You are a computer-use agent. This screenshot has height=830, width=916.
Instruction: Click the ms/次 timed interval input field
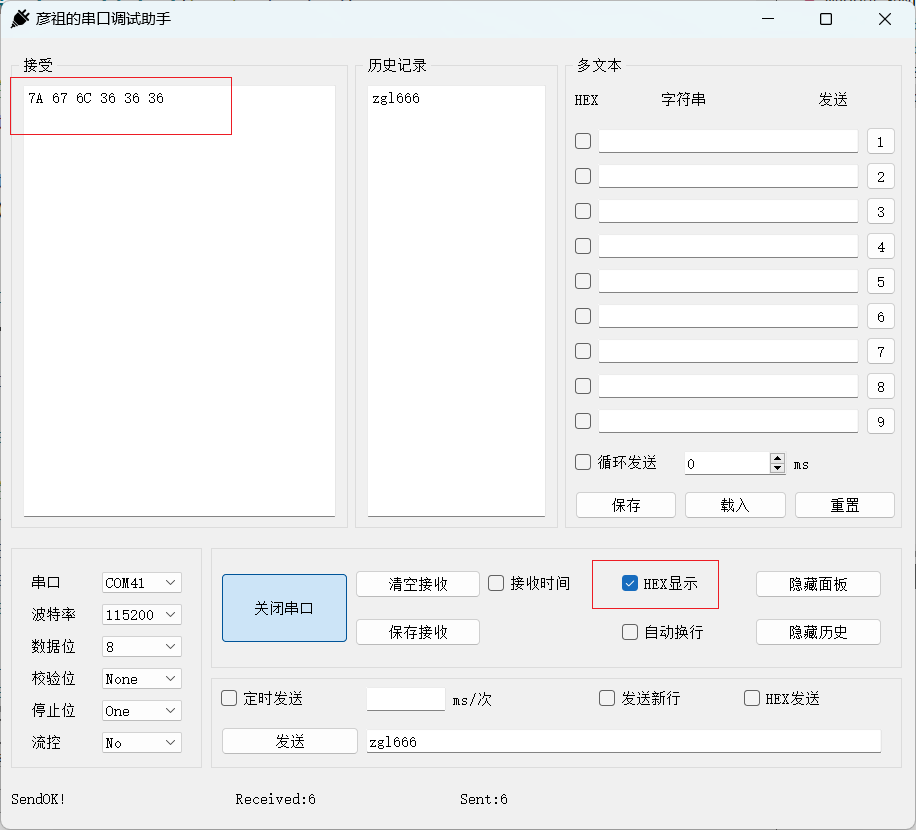pos(405,699)
